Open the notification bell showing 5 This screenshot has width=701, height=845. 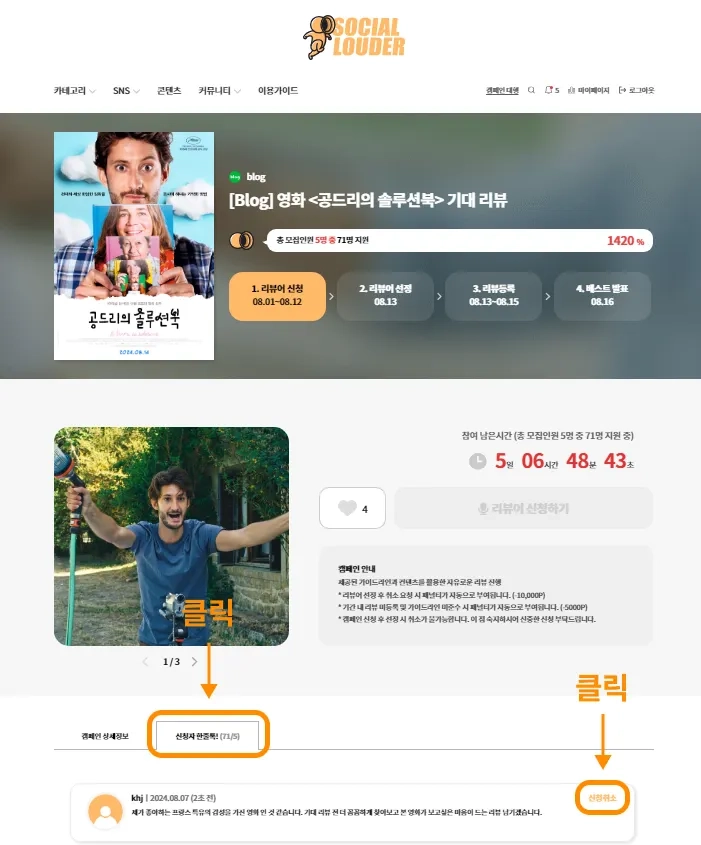[x=552, y=90]
